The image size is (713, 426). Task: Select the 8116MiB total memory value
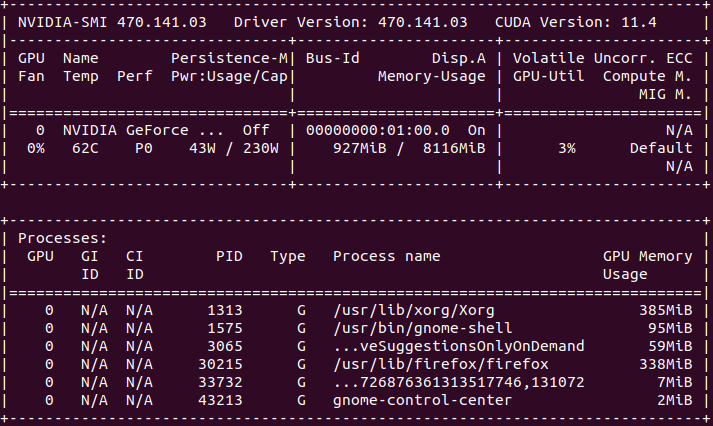pos(454,149)
